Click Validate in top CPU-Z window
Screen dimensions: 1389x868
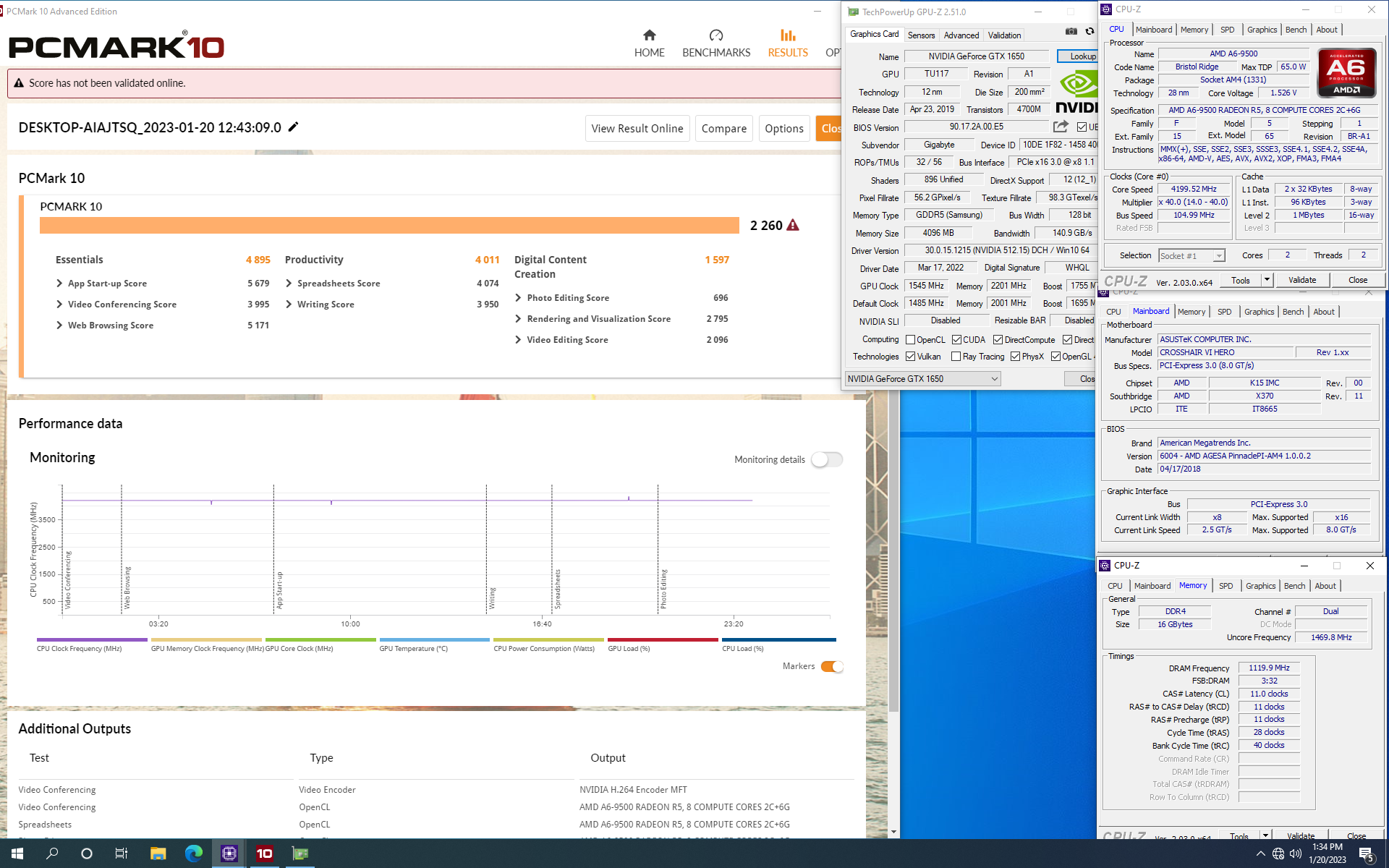[x=1302, y=280]
